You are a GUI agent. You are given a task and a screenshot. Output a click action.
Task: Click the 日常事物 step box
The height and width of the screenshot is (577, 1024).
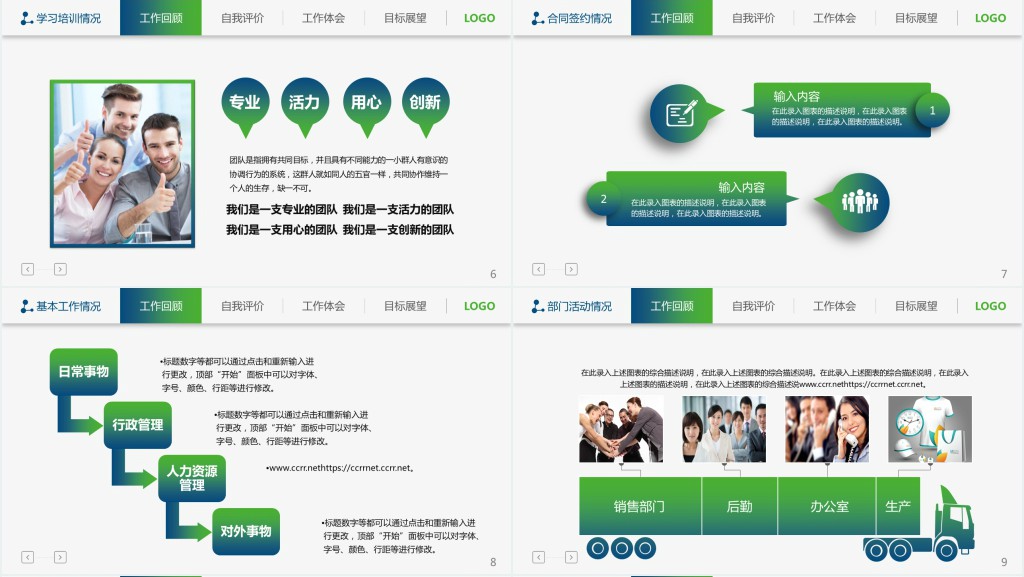(x=83, y=372)
